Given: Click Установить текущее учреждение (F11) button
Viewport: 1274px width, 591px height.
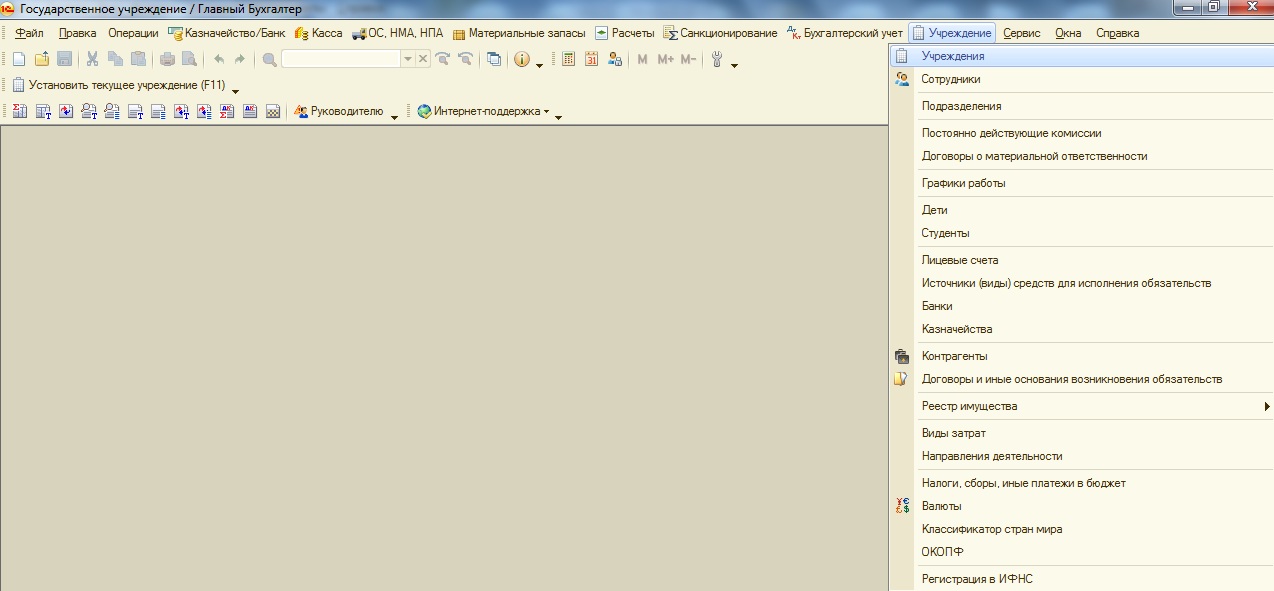Looking at the screenshot, I should pyautogui.click(x=119, y=85).
